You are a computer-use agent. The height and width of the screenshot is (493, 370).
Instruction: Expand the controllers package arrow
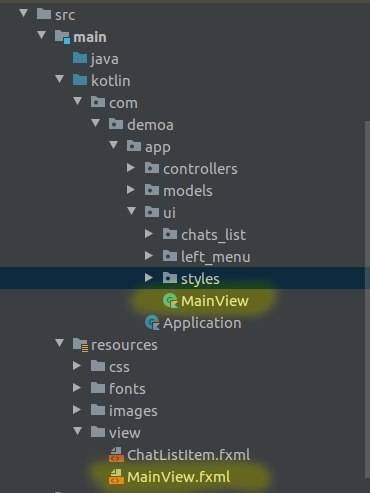click(131, 168)
